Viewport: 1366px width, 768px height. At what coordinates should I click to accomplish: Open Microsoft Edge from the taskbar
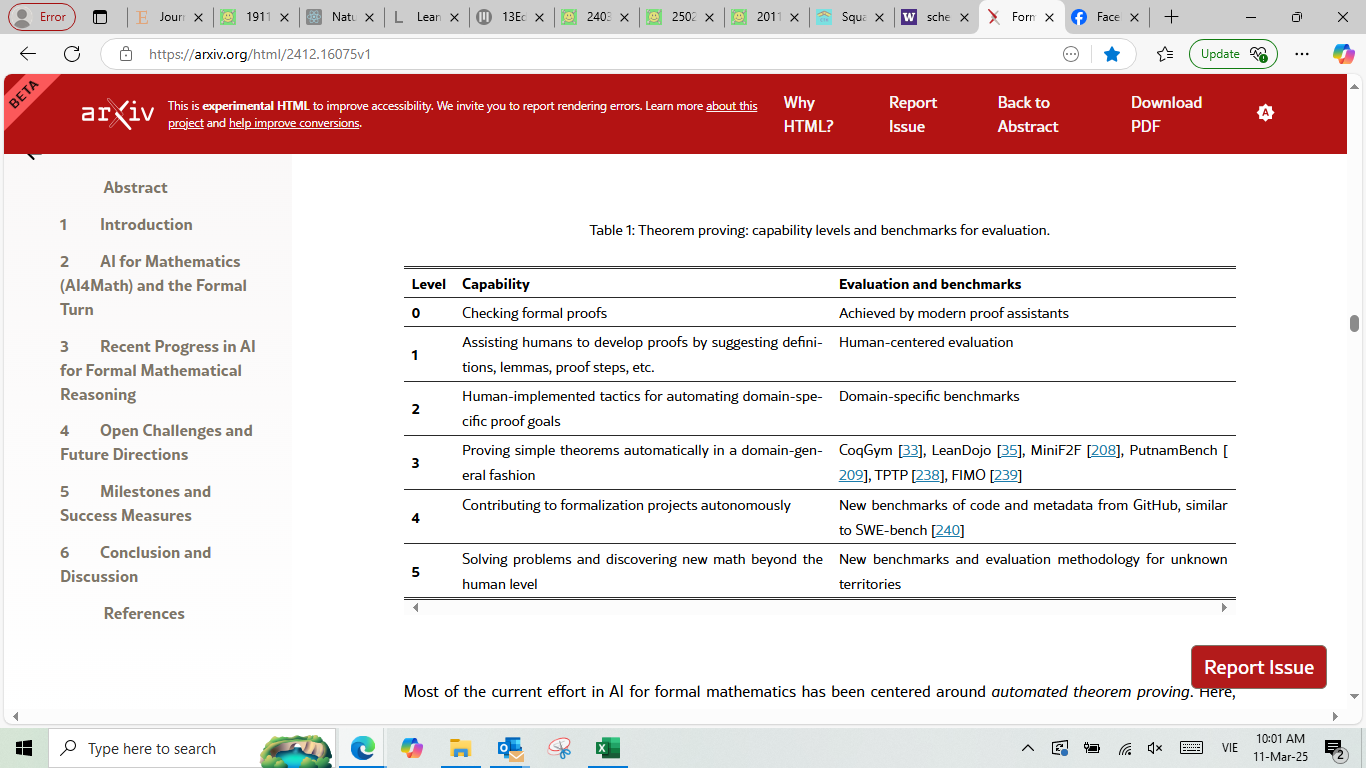click(x=362, y=748)
